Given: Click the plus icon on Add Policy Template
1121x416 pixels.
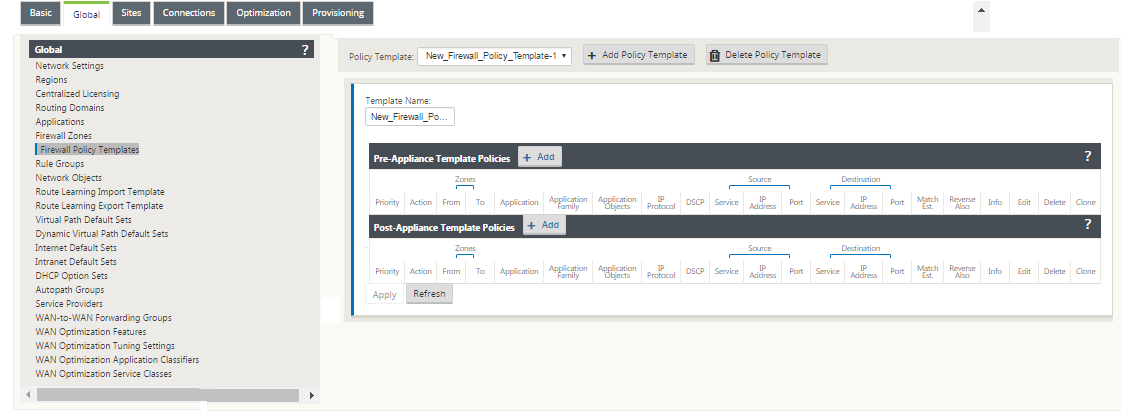Looking at the screenshot, I should click(592, 55).
